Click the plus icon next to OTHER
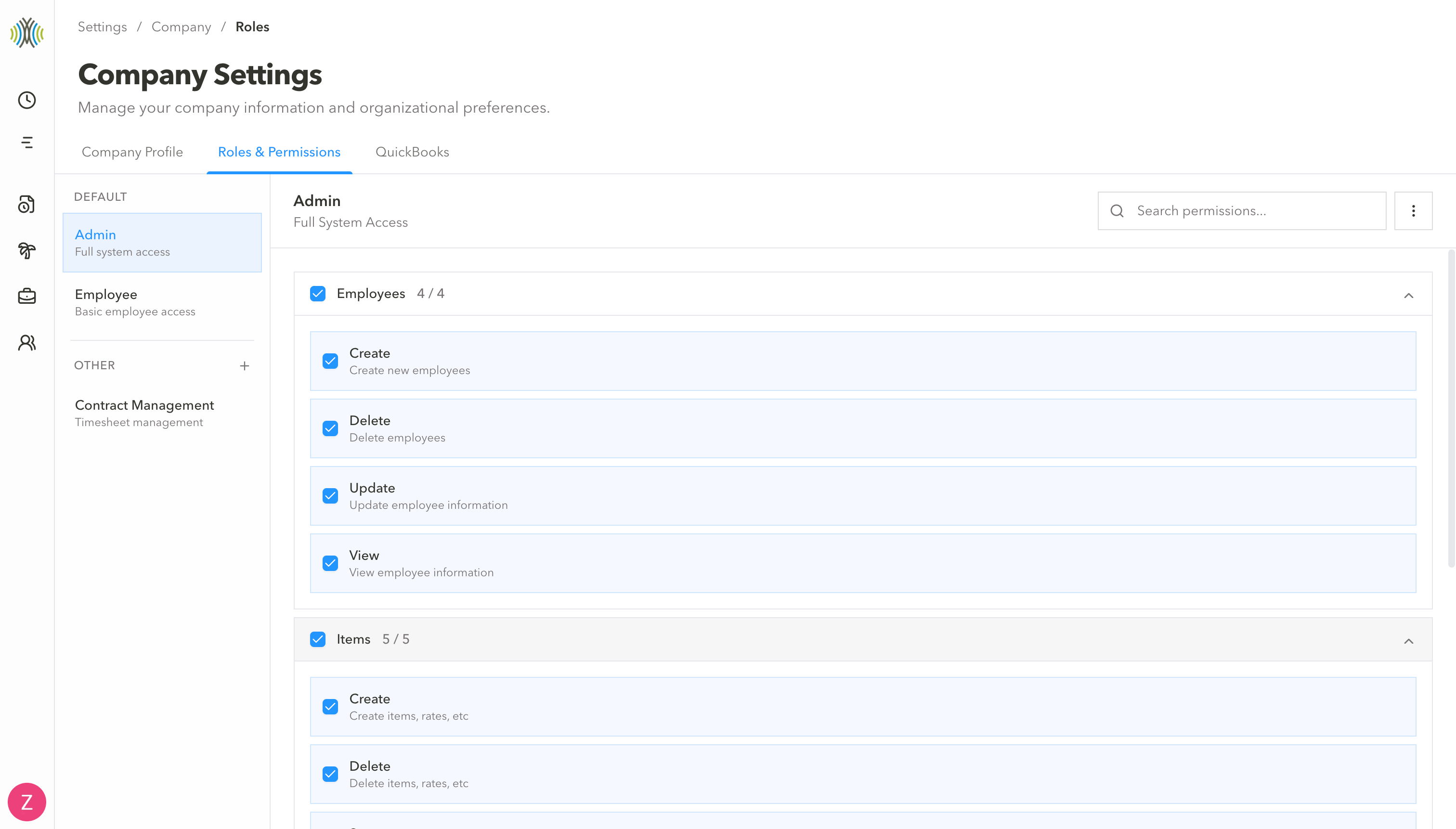Image resolution: width=1456 pixels, height=829 pixels. pyautogui.click(x=244, y=365)
